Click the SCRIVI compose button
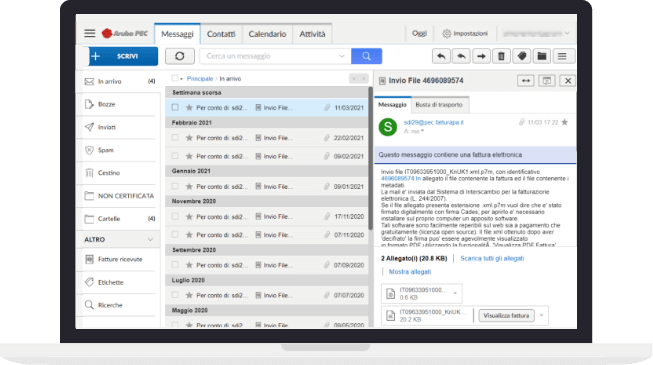This screenshot has width=653, height=365. (123, 56)
